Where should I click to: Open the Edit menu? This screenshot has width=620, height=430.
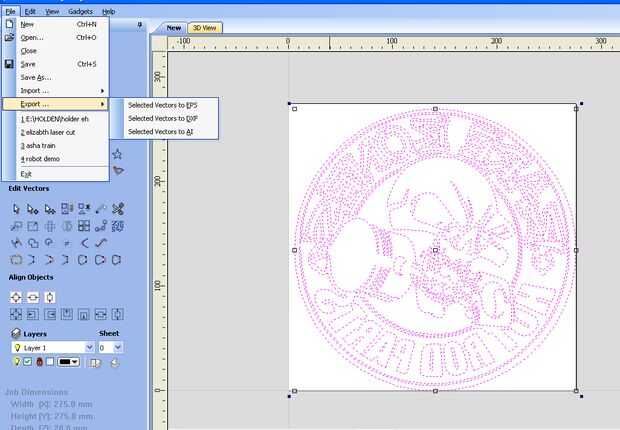pos(30,11)
